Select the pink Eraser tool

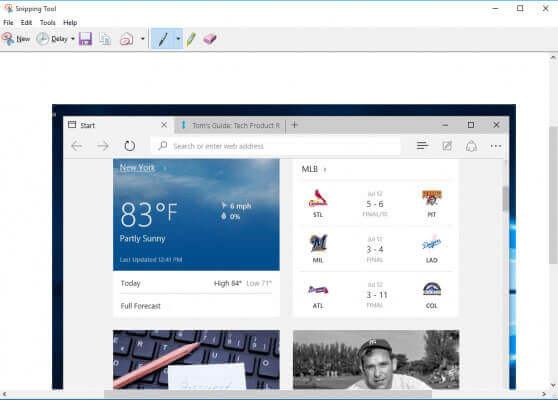coord(210,38)
